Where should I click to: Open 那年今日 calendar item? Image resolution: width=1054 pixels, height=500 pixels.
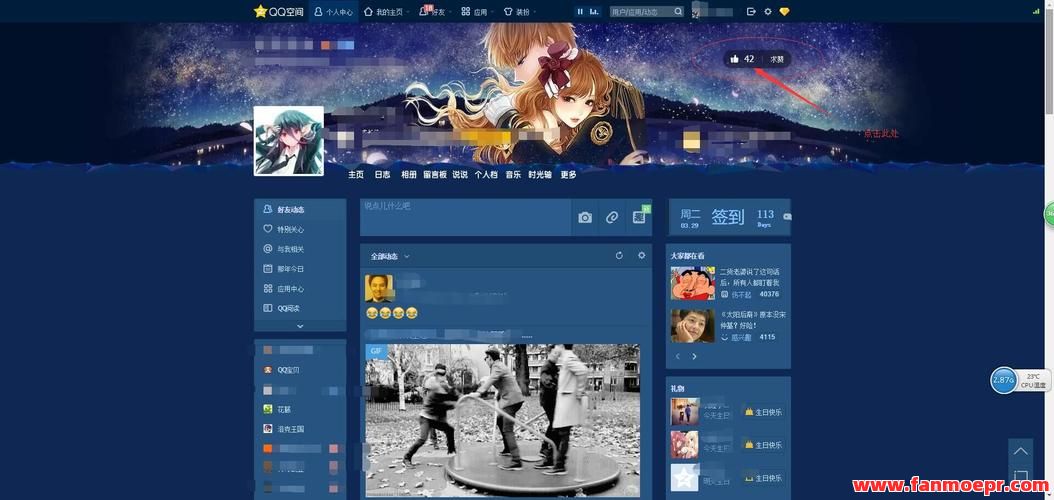tap(300, 269)
